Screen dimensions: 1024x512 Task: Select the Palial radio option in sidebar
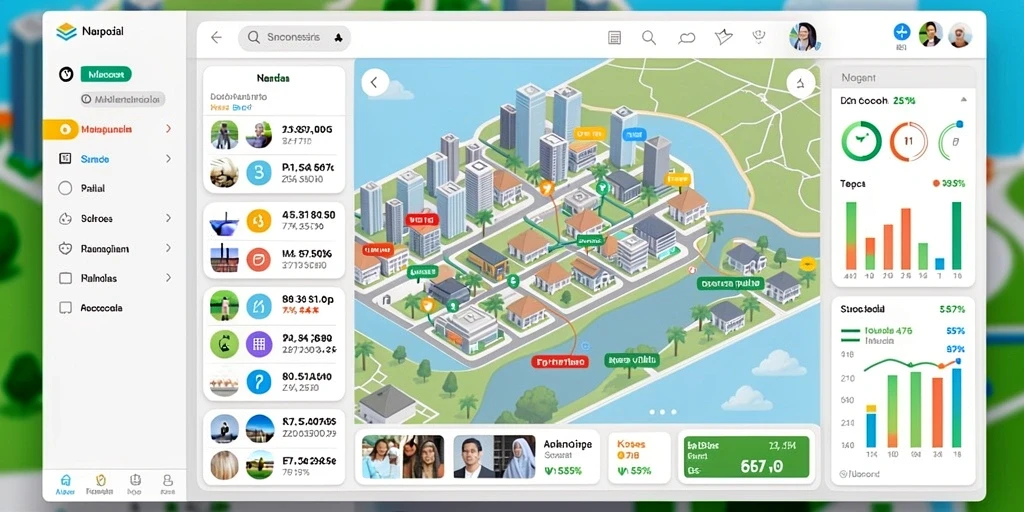[x=65, y=188]
